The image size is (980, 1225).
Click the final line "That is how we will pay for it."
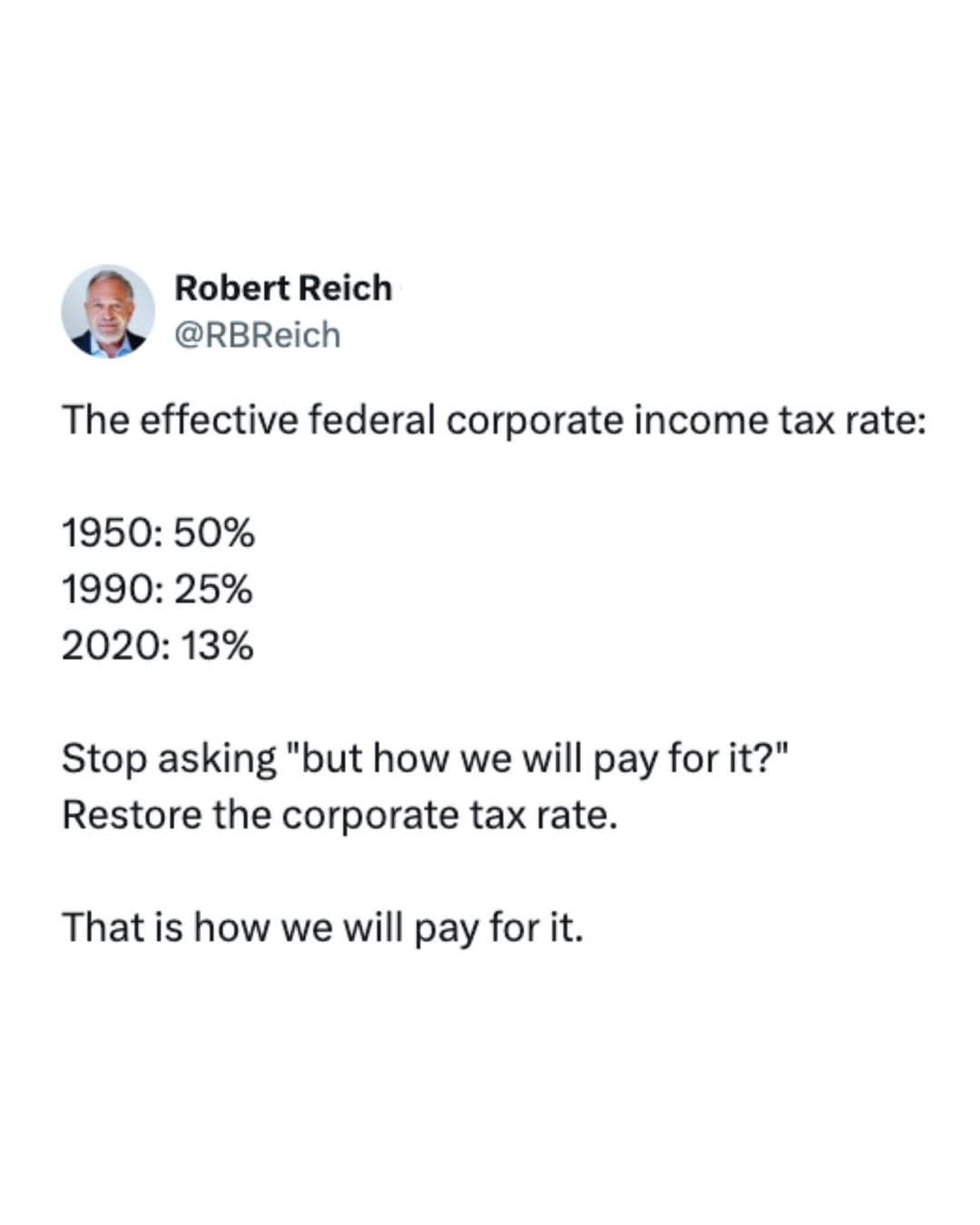coord(322,927)
